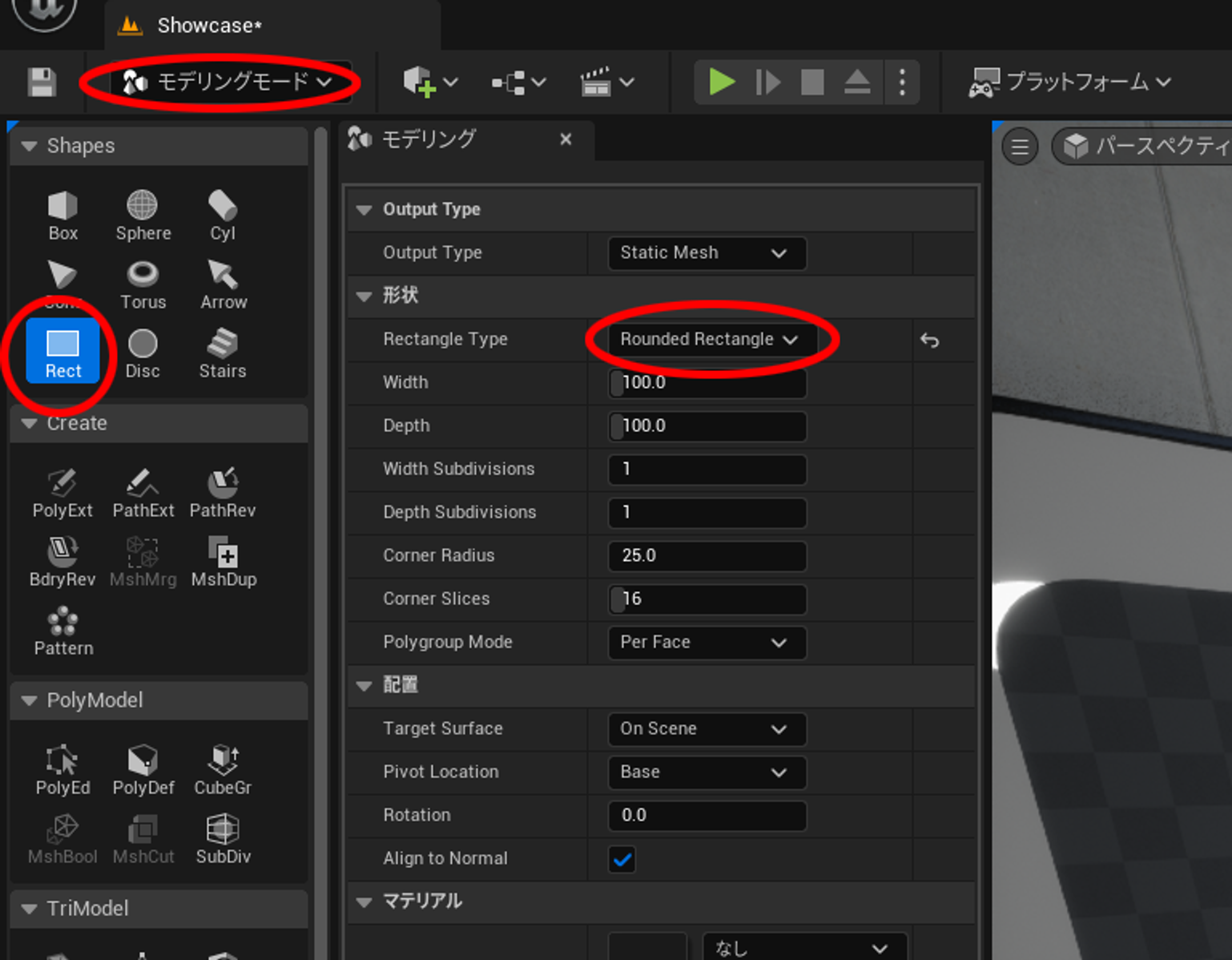Click the Corner Radius input field
This screenshot has width=1232, height=960.
707,556
